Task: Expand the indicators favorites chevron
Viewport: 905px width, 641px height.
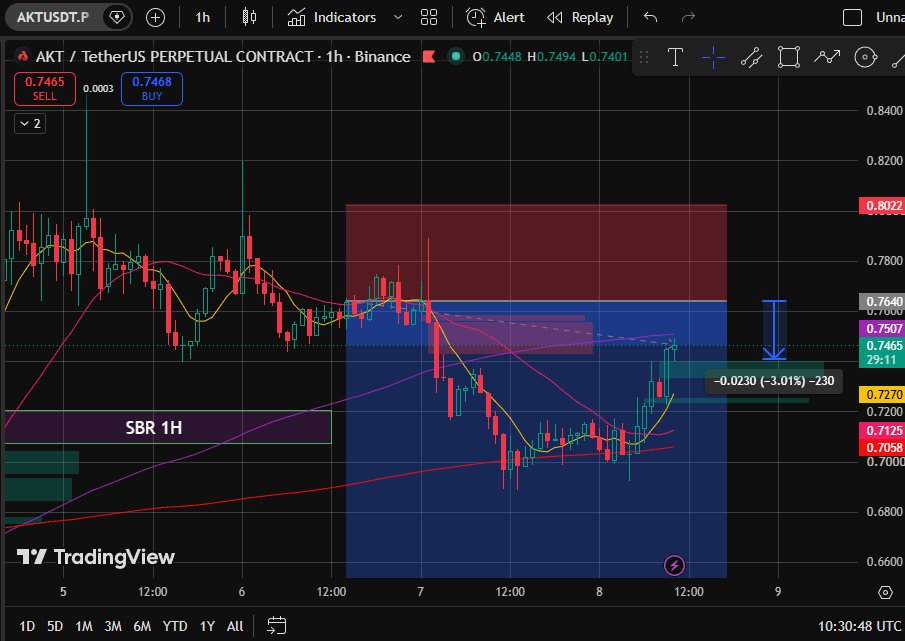Action: point(398,17)
